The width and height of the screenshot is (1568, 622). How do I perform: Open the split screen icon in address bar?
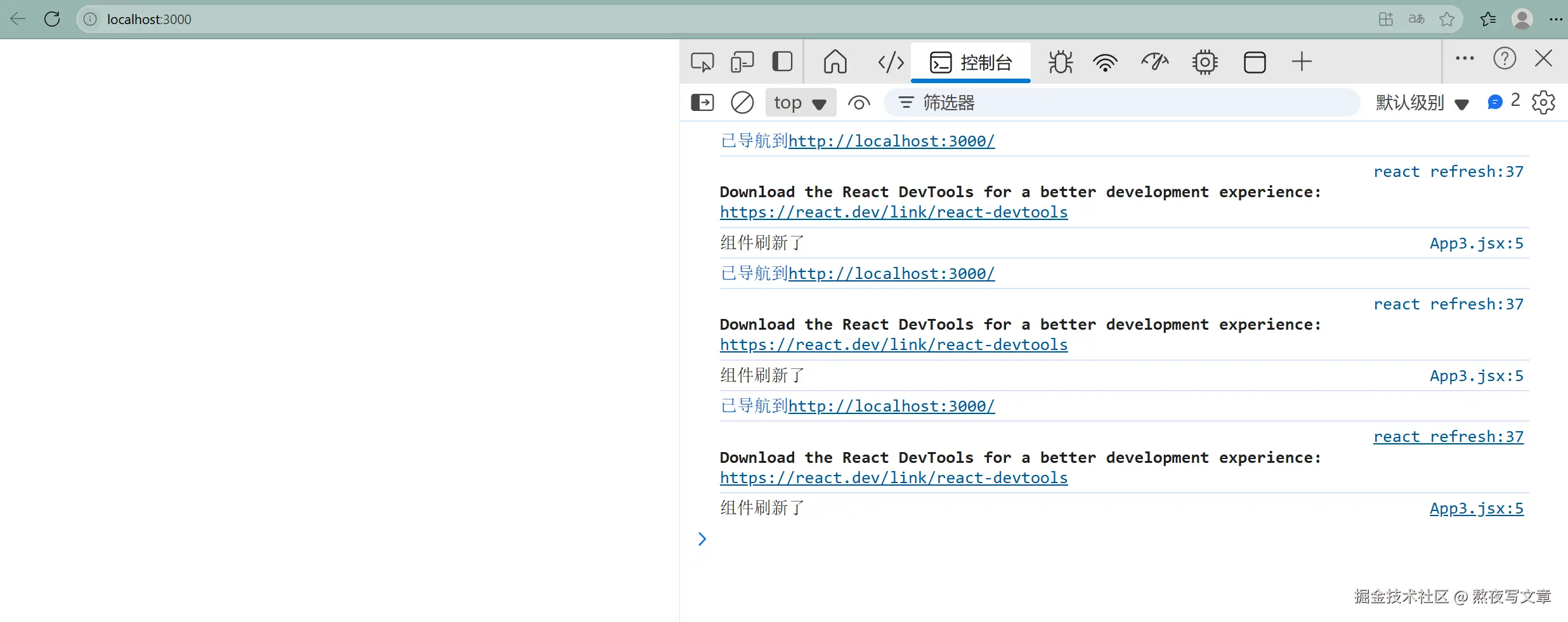[1386, 19]
